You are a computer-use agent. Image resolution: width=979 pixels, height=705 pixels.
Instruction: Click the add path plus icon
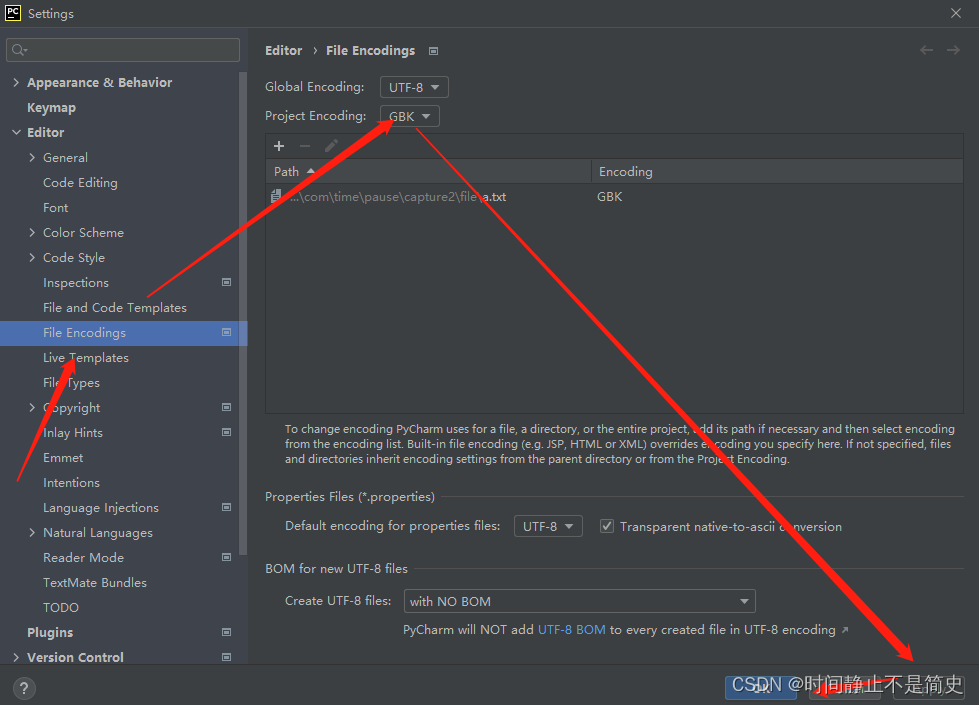(x=279, y=146)
